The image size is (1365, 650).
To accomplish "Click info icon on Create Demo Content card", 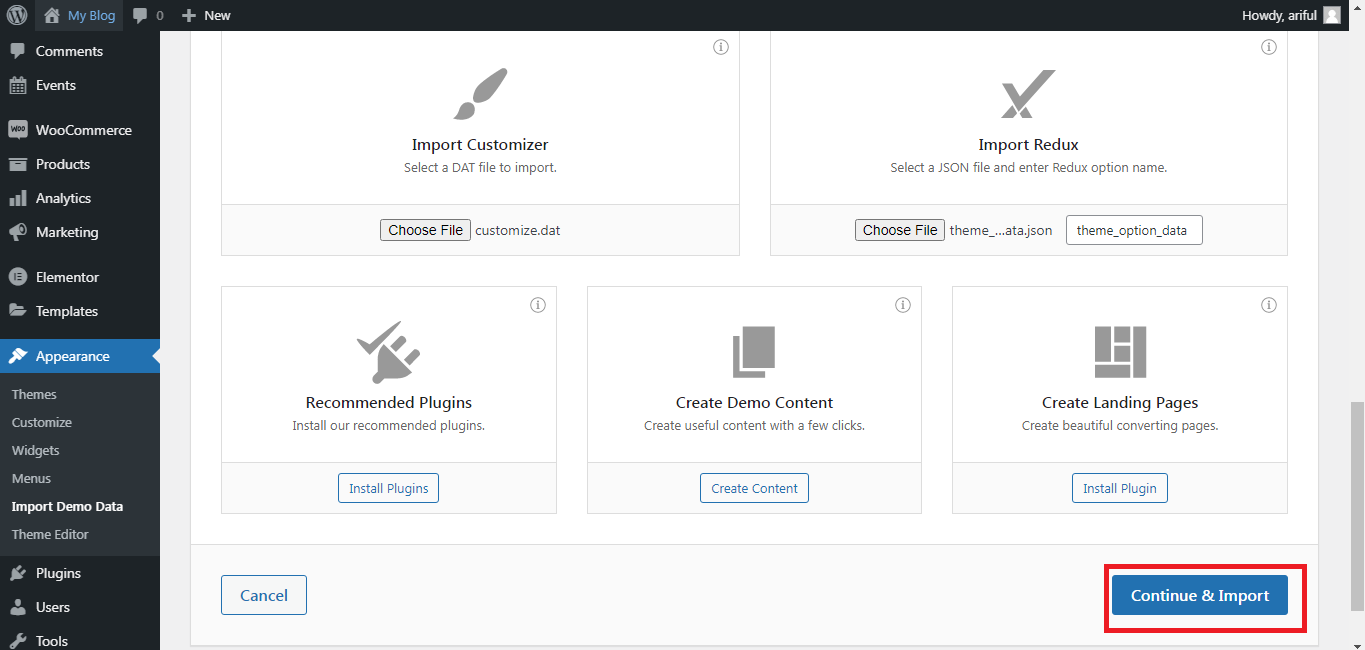I will [903, 305].
